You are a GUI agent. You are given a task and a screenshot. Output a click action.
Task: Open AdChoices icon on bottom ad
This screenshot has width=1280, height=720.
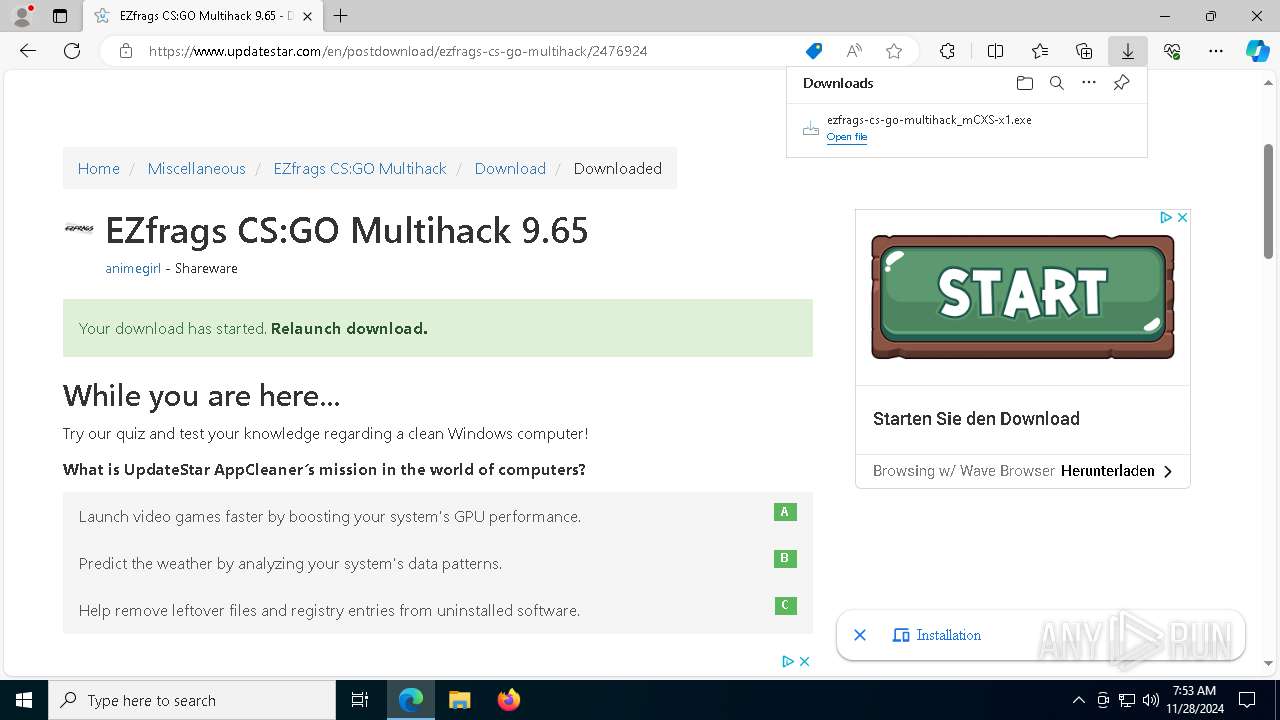[788, 661]
